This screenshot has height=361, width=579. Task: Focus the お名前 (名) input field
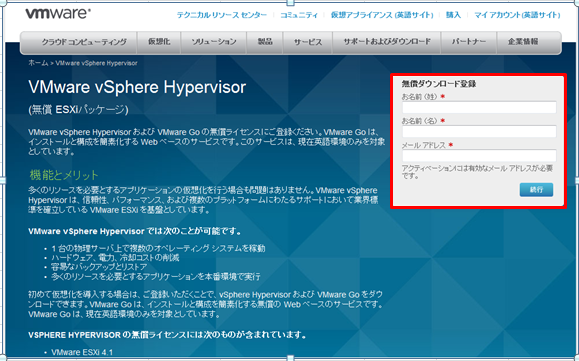coord(479,131)
